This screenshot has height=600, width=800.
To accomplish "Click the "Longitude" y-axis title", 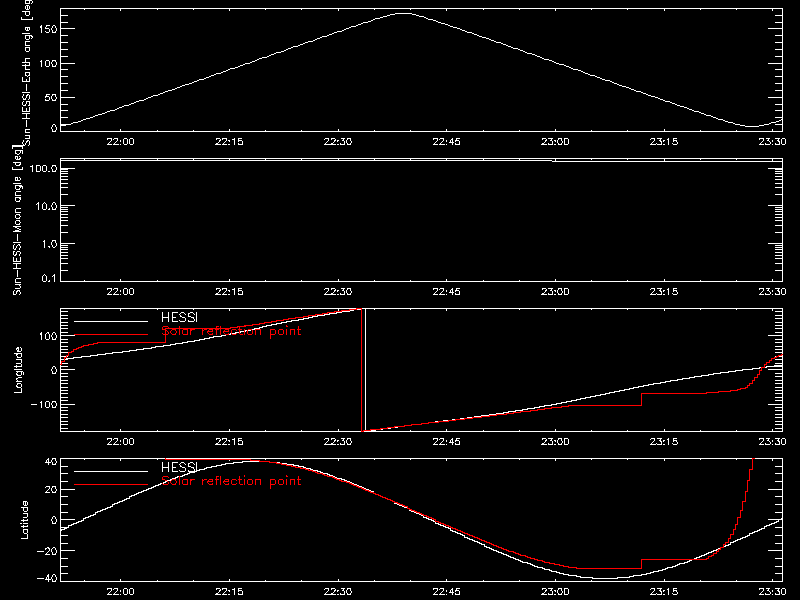I will click(18, 370).
